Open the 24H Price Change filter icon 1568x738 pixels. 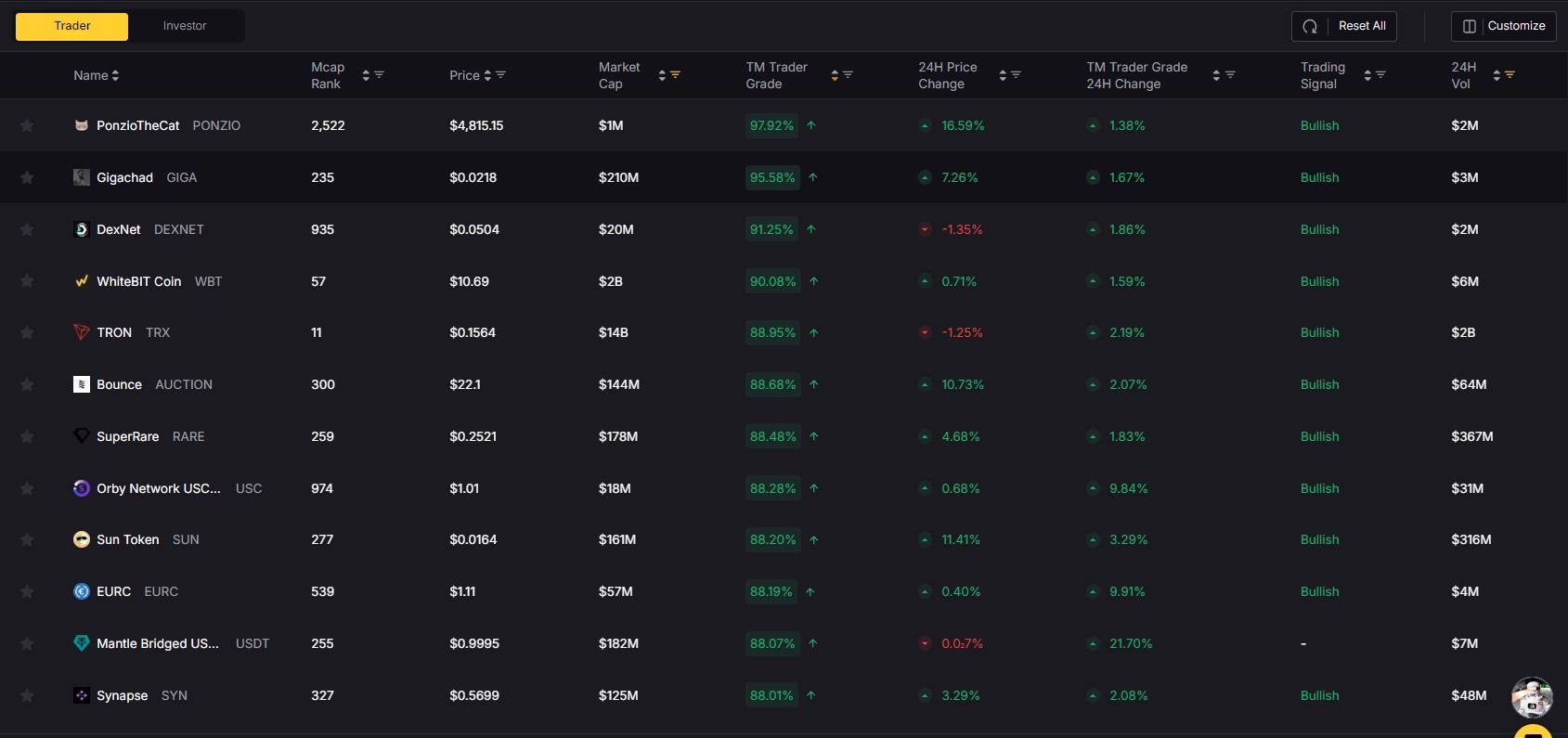(1016, 74)
